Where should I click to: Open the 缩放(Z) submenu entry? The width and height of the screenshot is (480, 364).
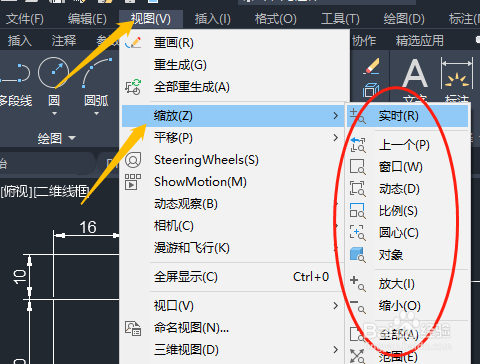[233, 116]
